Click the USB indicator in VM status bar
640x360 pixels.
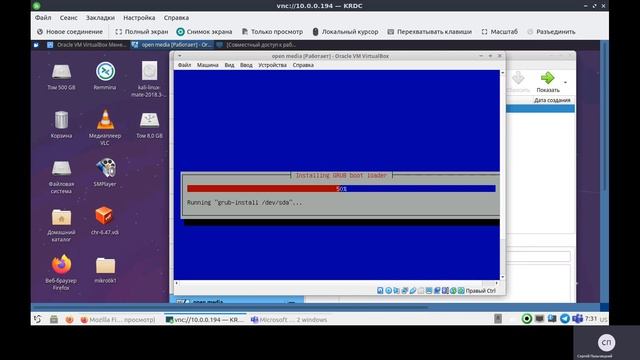413,291
